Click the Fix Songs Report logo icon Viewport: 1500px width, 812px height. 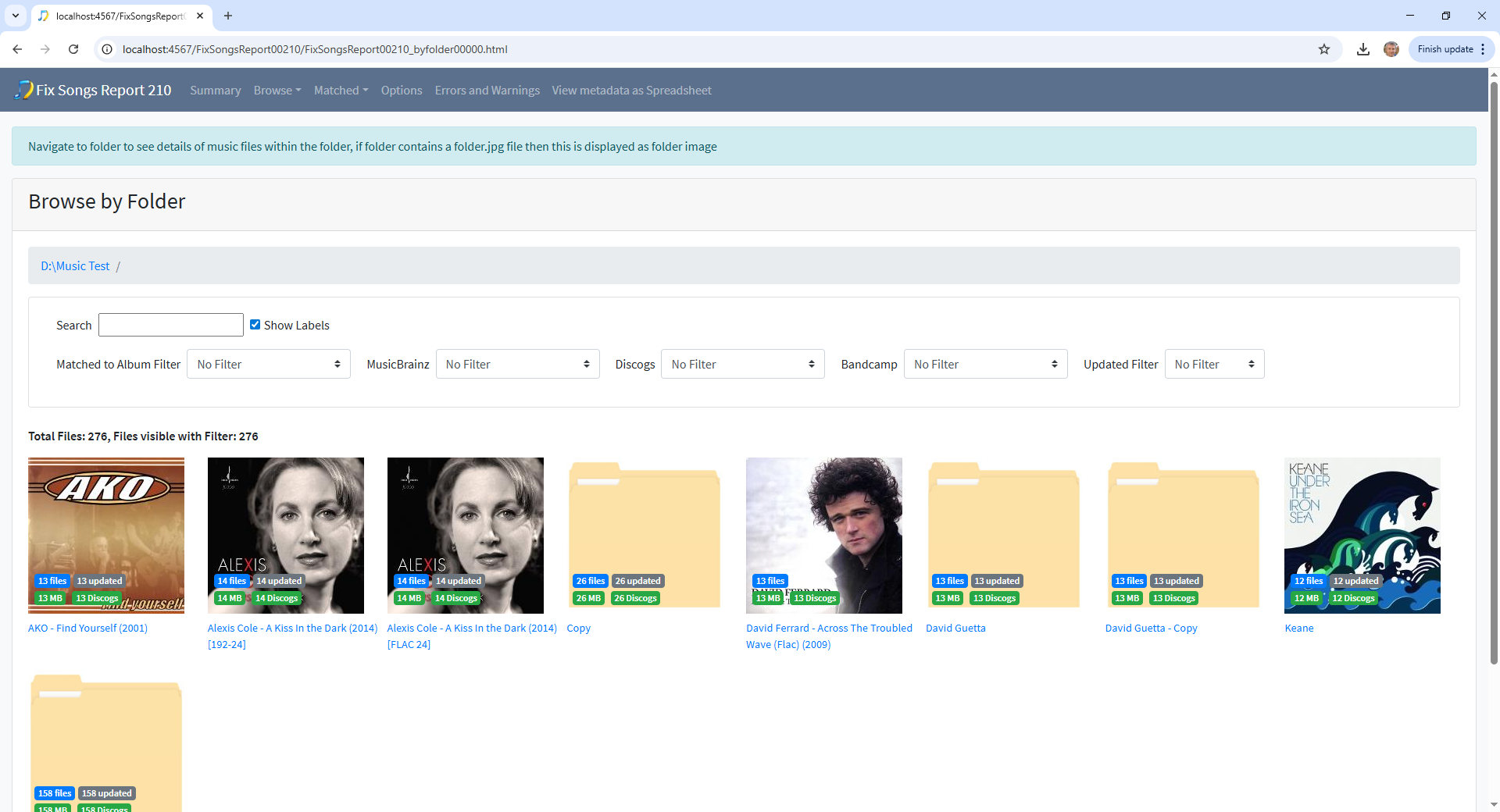coord(24,90)
